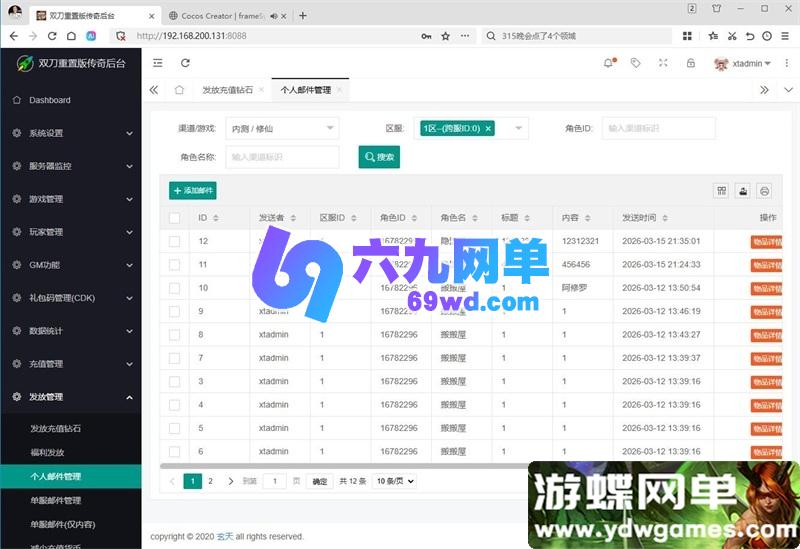Viewport: 800px width, 549px height.
Task: Open browser apps grid icon
Action: [x=687, y=36]
